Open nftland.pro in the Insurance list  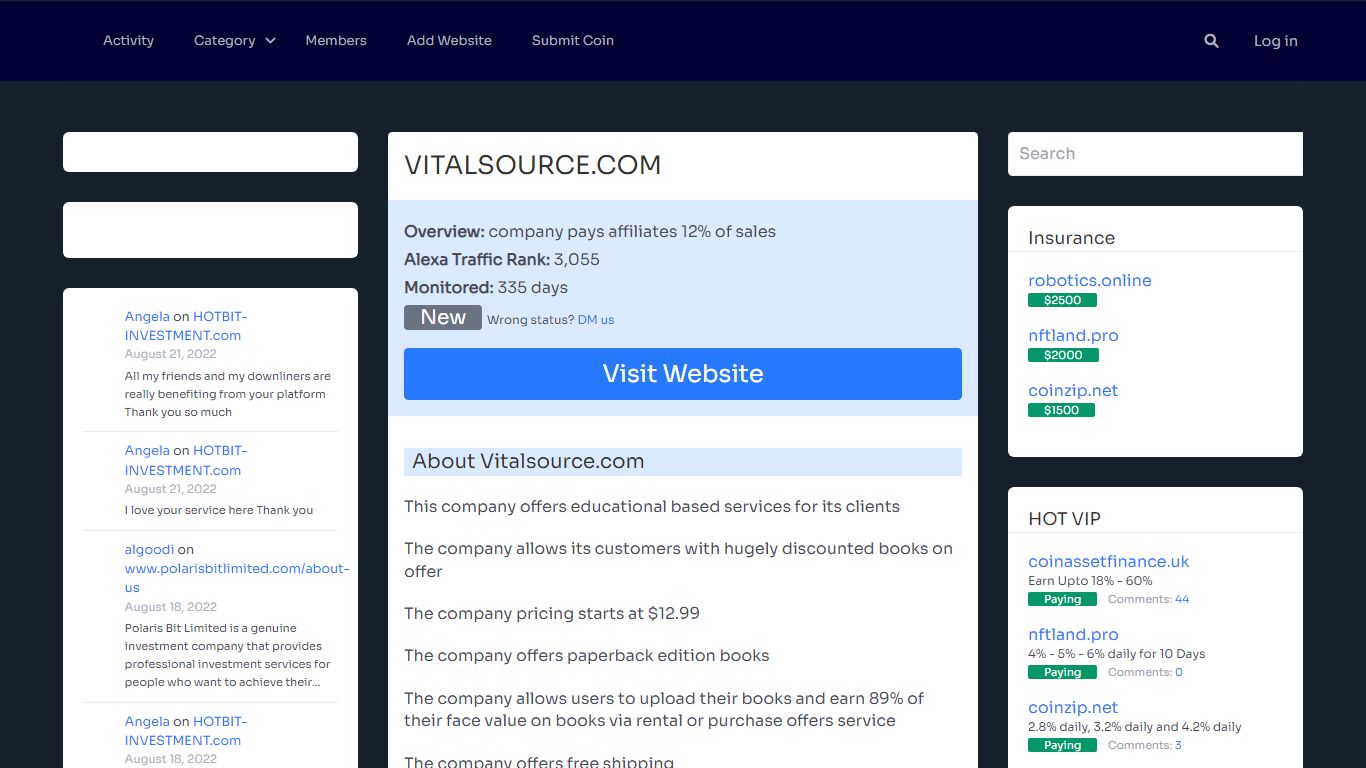1073,336
